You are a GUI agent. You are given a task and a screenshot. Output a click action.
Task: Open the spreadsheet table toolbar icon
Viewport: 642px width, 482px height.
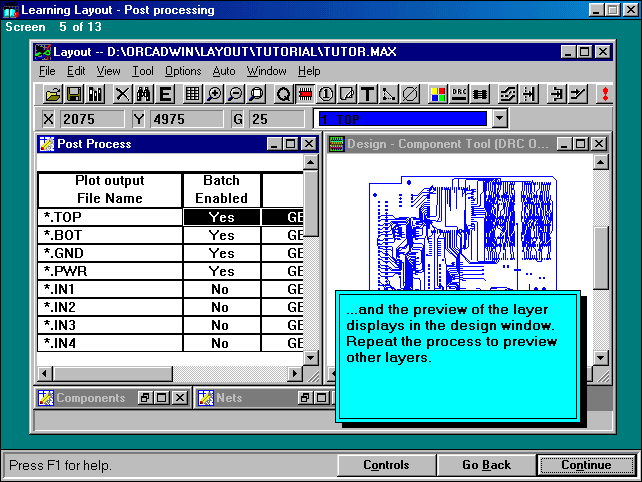click(x=192, y=94)
